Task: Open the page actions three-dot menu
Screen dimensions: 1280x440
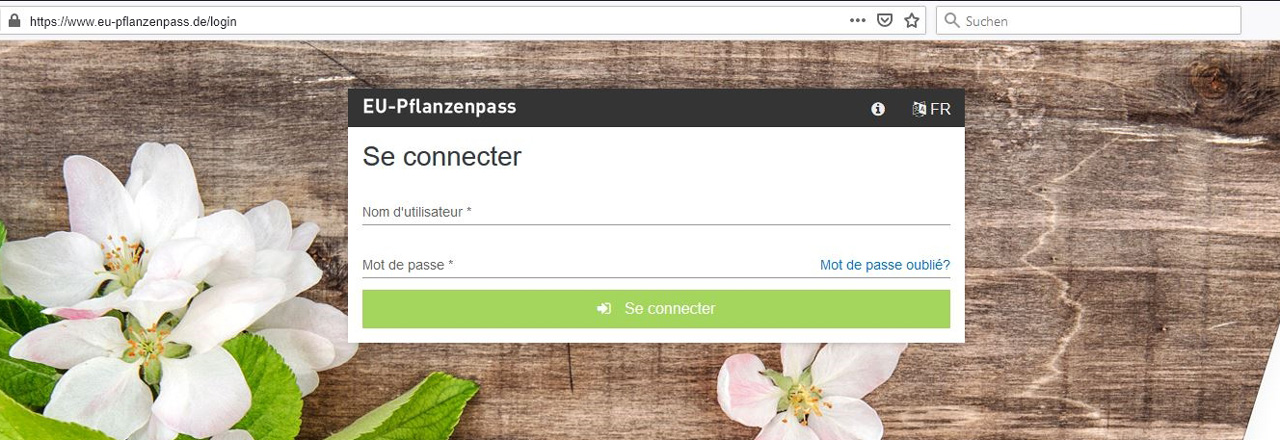Action: [858, 20]
